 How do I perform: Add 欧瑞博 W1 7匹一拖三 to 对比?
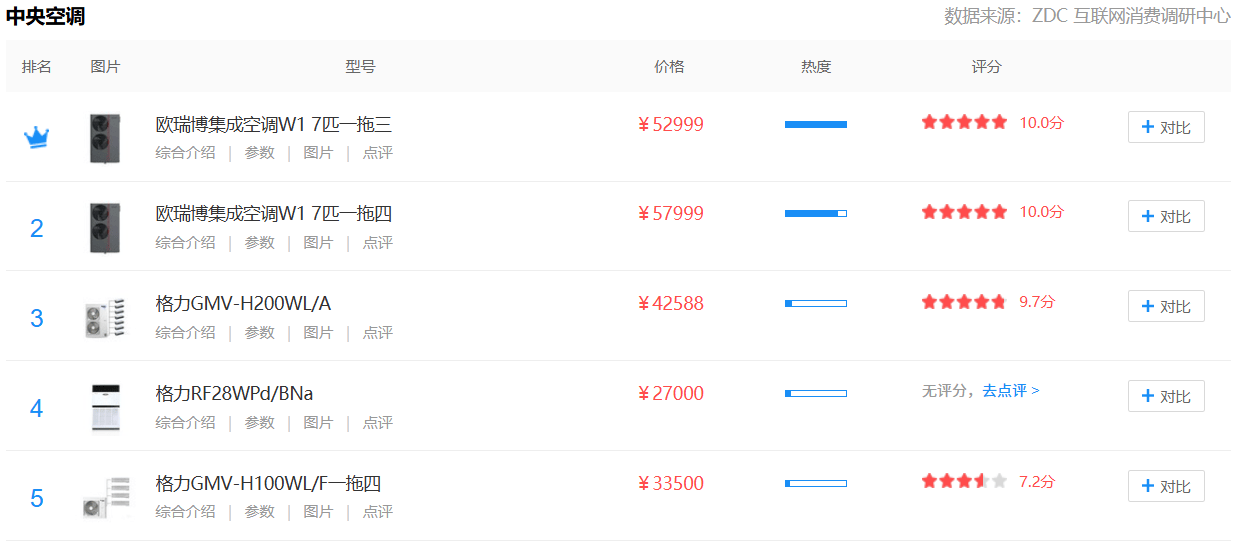[1165, 127]
